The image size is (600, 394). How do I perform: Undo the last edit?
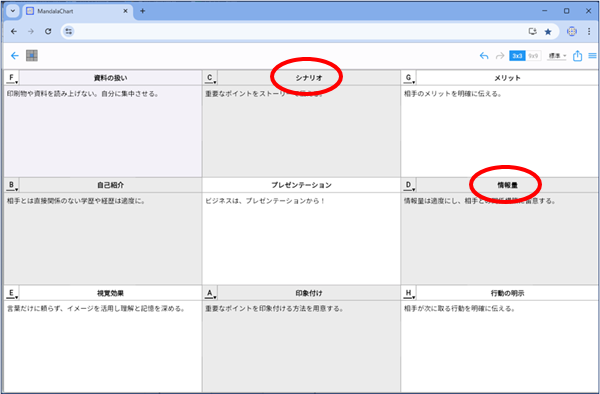pos(484,56)
